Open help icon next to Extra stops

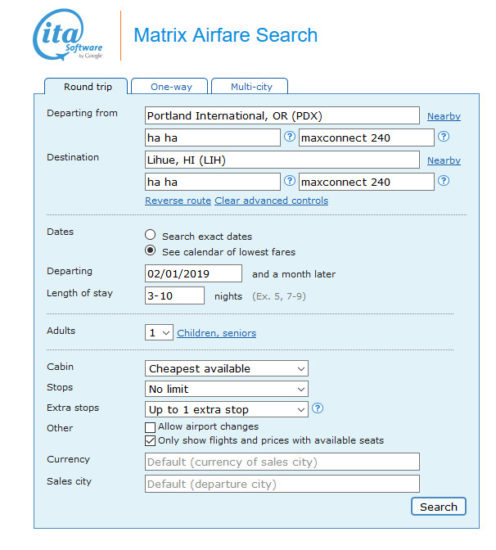317,408
